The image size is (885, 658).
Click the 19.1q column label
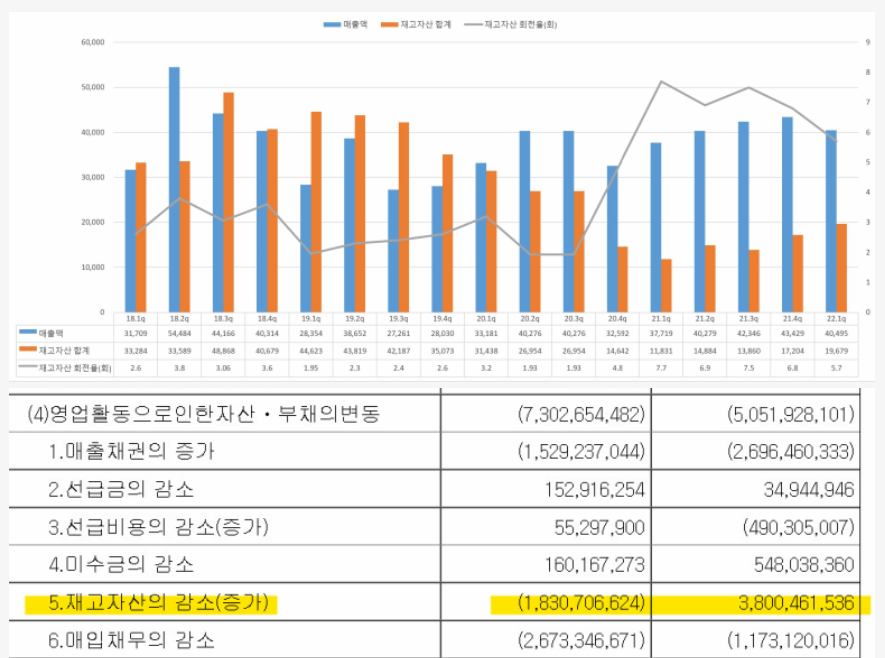[311, 319]
